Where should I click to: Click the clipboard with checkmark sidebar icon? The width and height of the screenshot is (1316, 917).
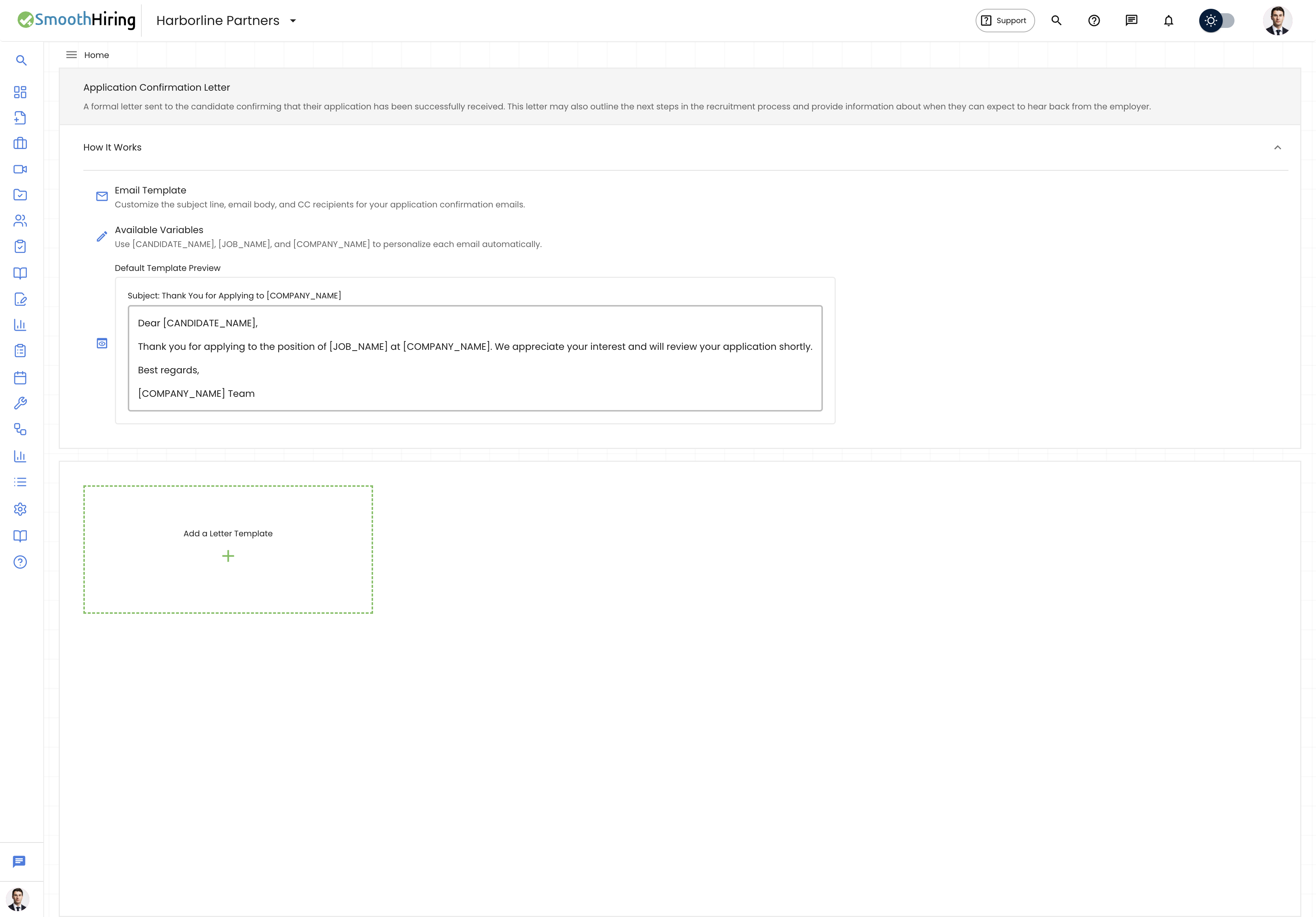(20, 246)
